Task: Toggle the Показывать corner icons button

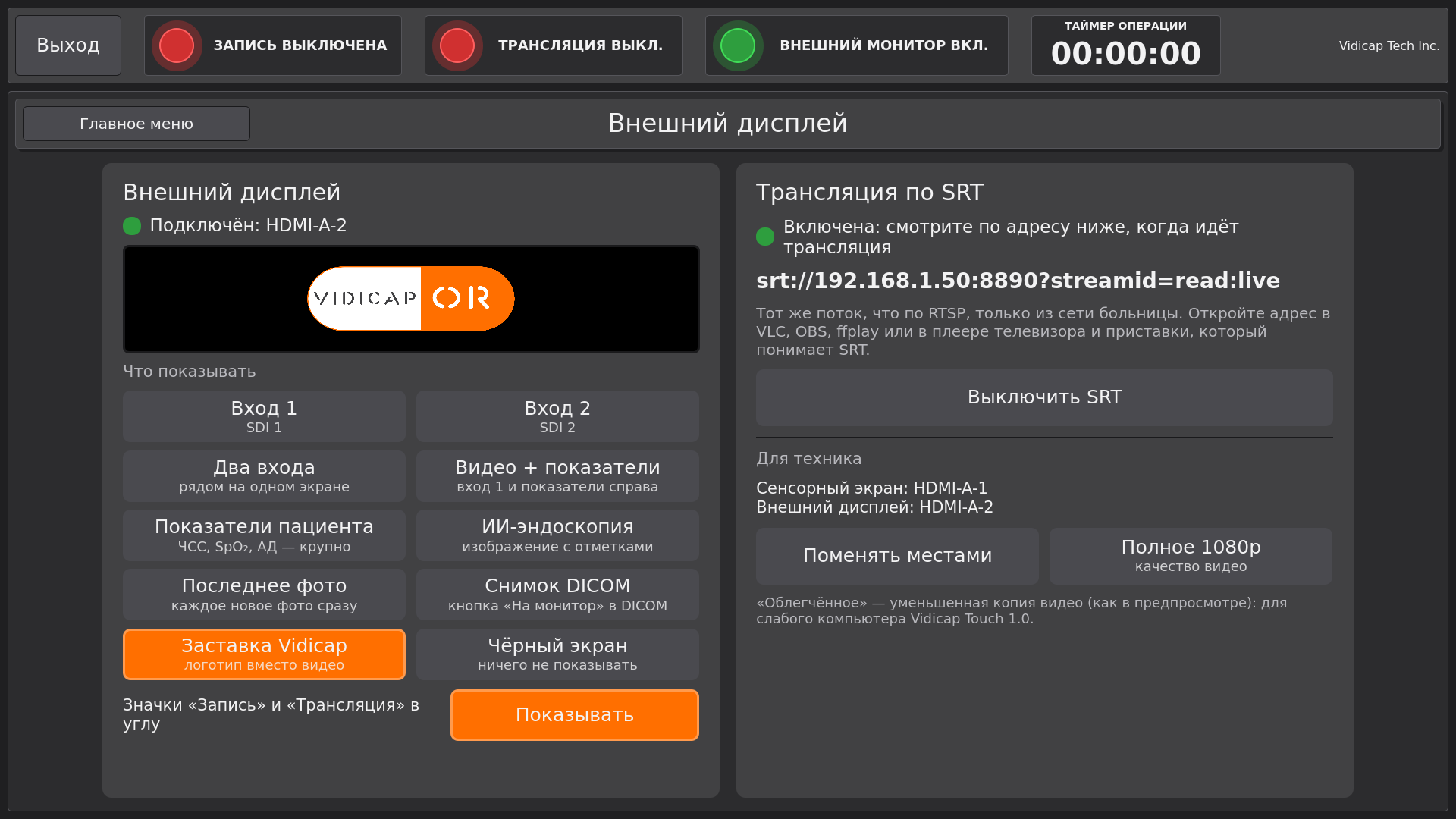Action: click(x=575, y=715)
